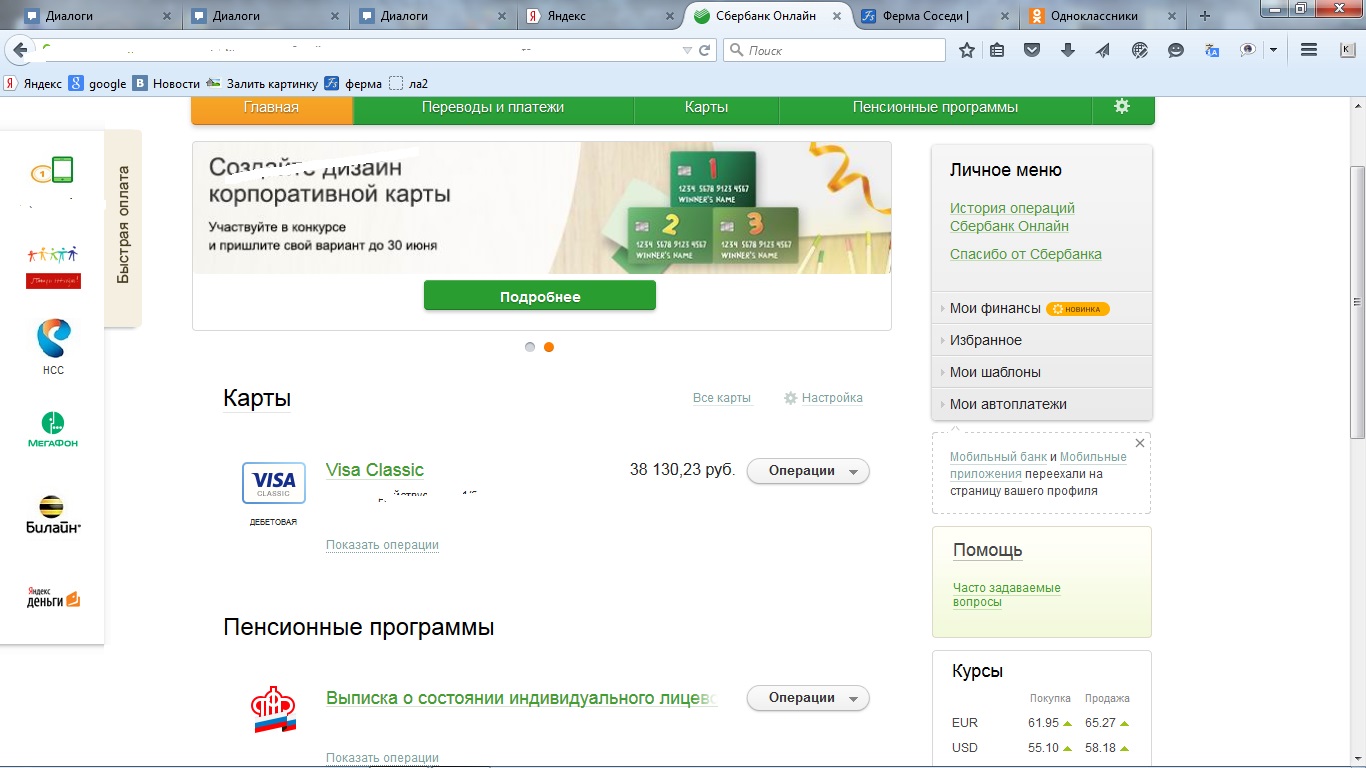Select the second orange banner dot
Image resolution: width=1366 pixels, height=768 pixels.
point(549,347)
